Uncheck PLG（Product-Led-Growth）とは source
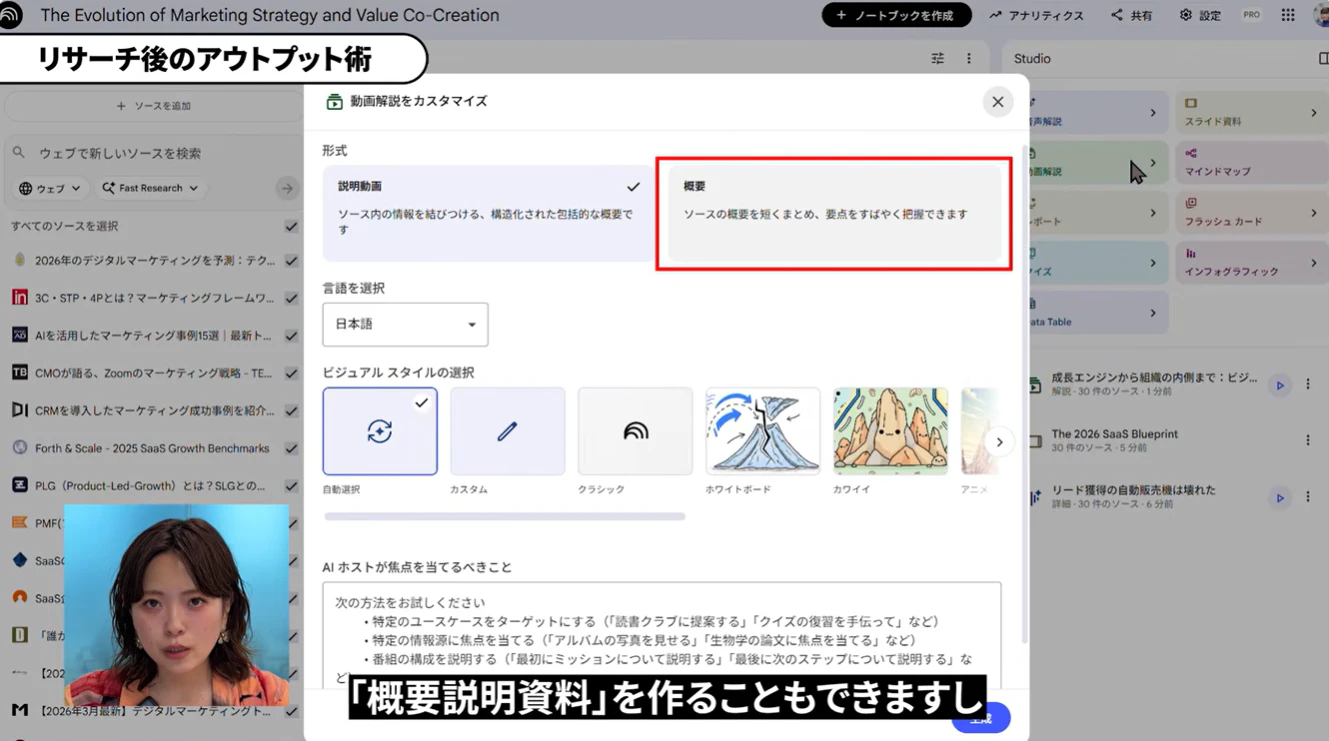1329x741 pixels. click(291, 486)
